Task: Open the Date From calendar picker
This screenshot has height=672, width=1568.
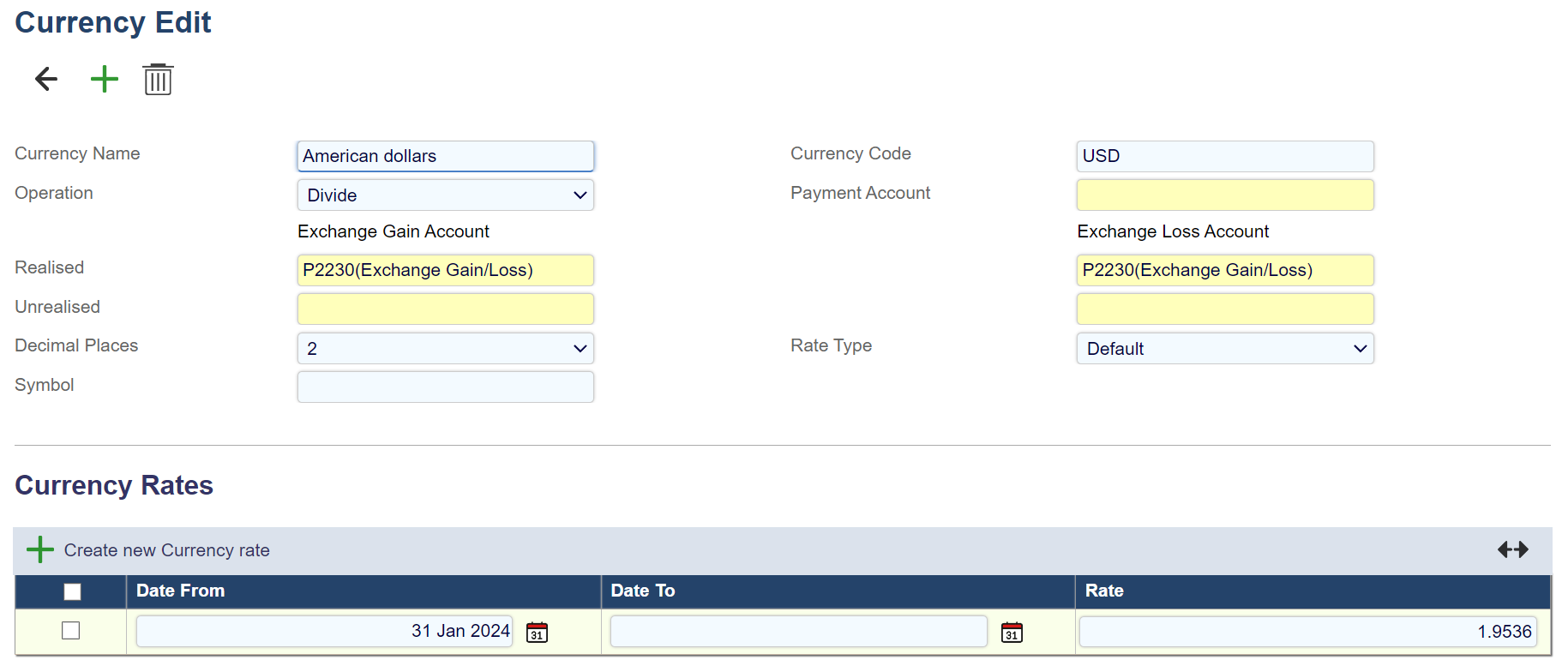Action: click(537, 633)
